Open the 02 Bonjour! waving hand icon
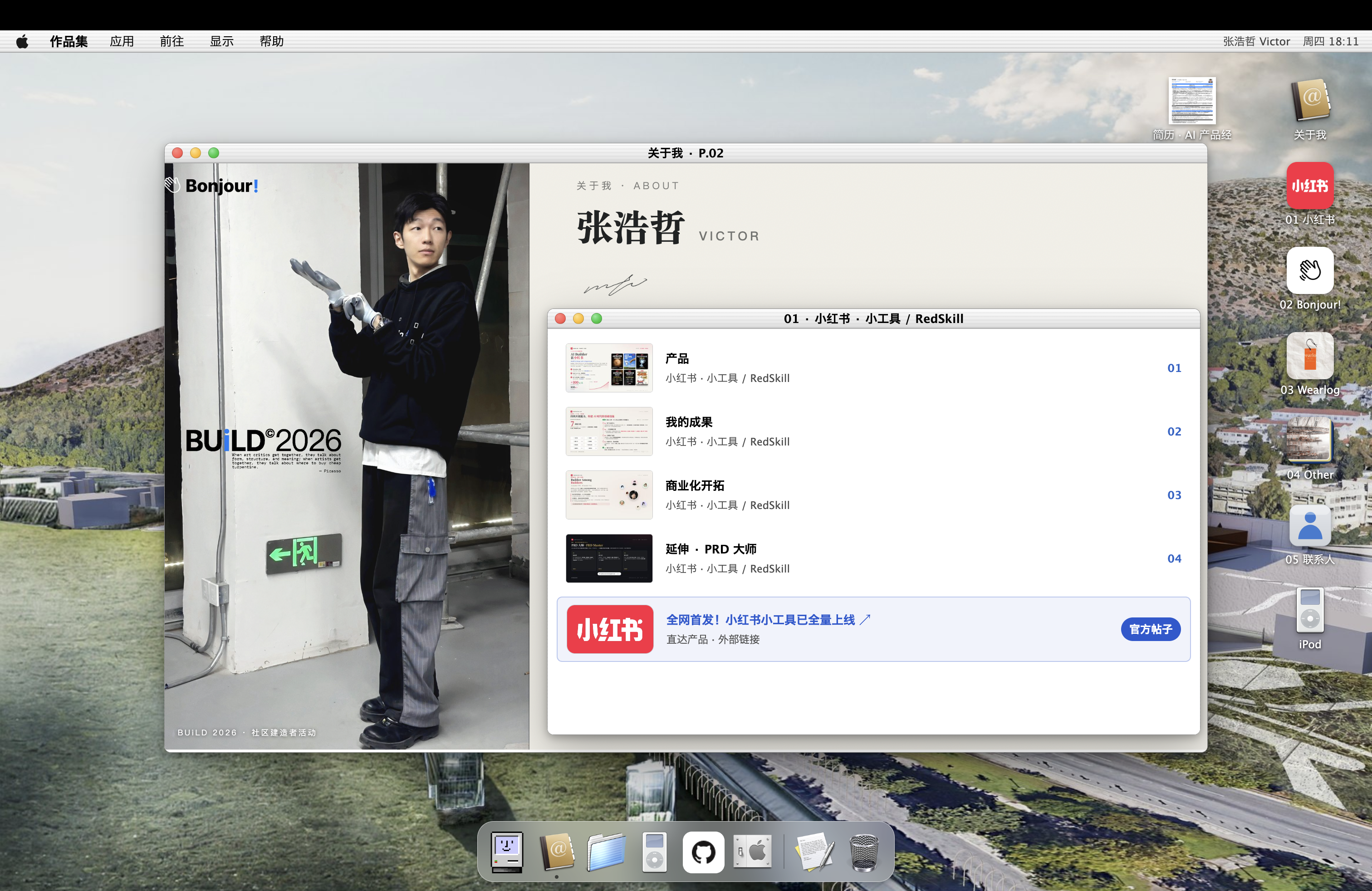Screen dimensions: 1372x891 (x=1310, y=270)
